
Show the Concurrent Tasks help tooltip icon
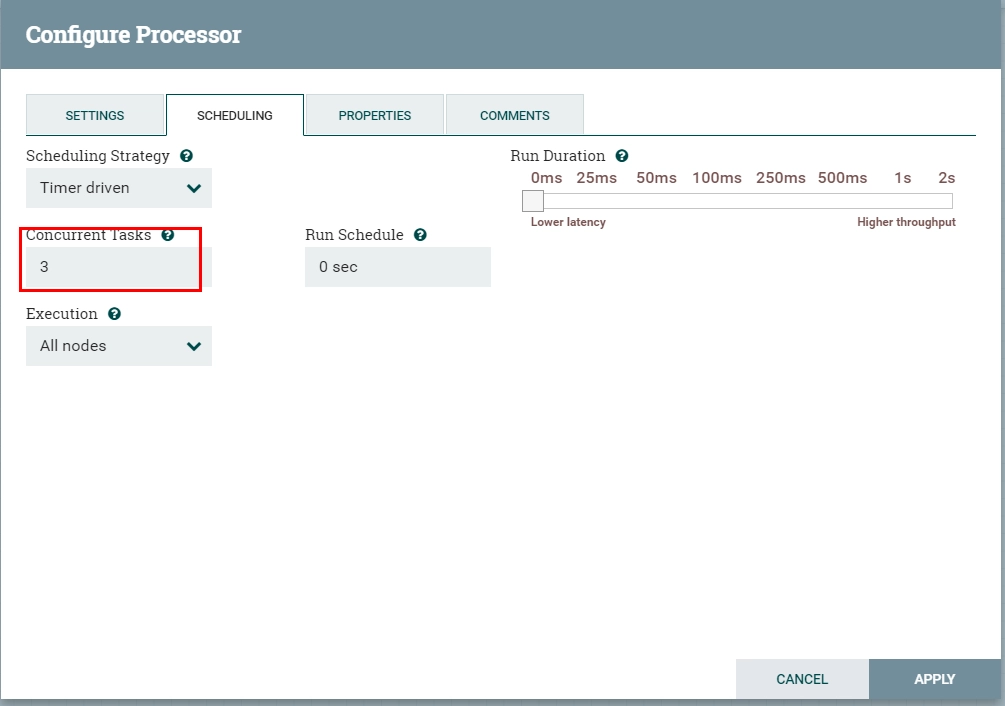click(x=168, y=235)
